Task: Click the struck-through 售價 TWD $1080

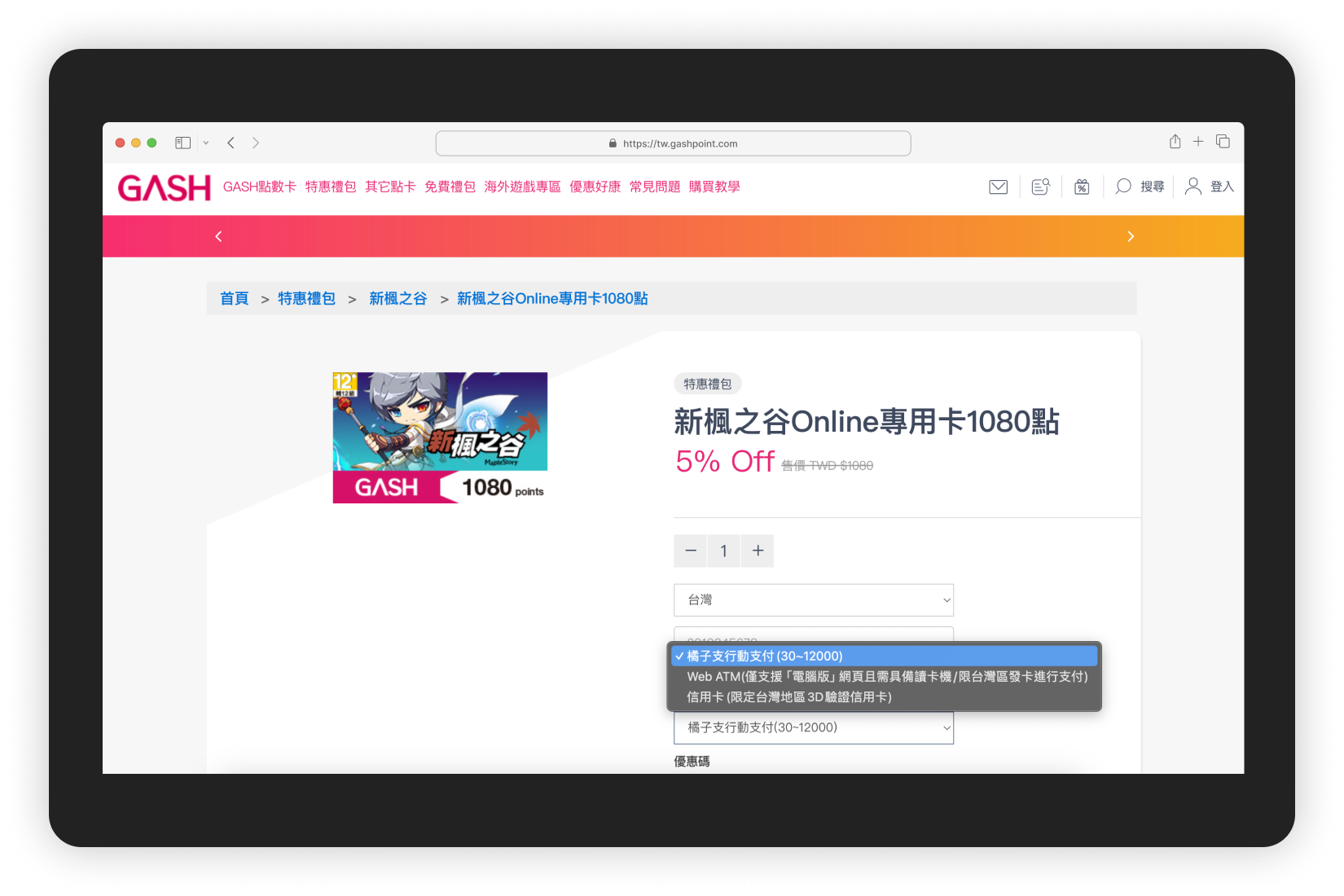Action: click(x=828, y=466)
